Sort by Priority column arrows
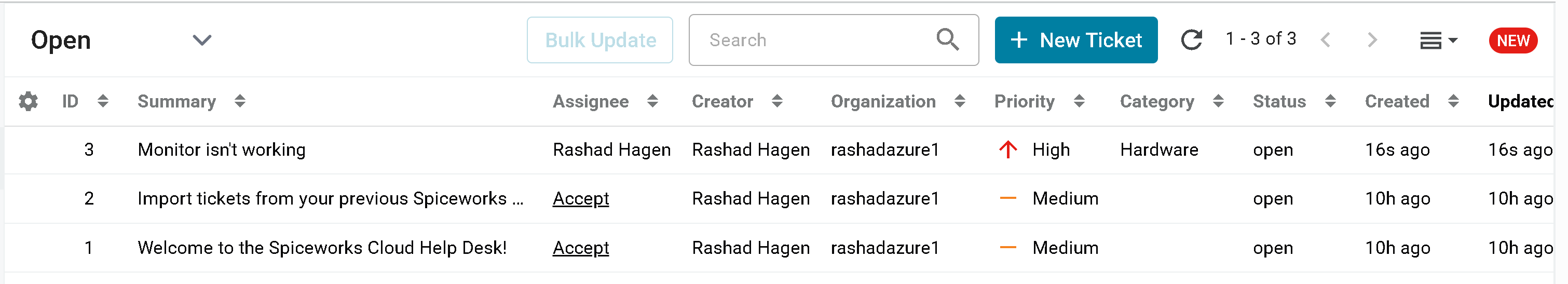1568x284 pixels. click(x=1079, y=101)
